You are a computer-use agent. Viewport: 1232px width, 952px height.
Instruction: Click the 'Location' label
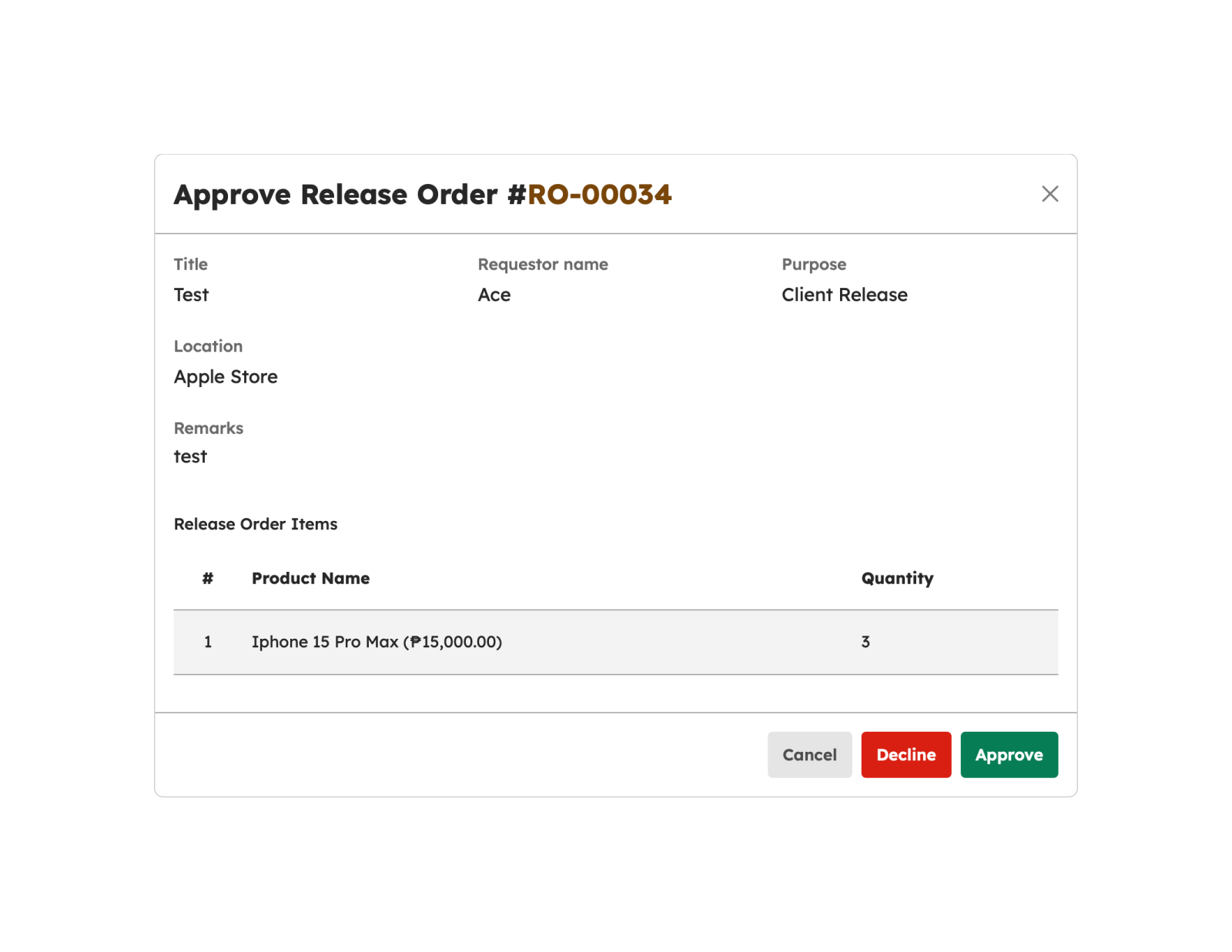pos(208,346)
